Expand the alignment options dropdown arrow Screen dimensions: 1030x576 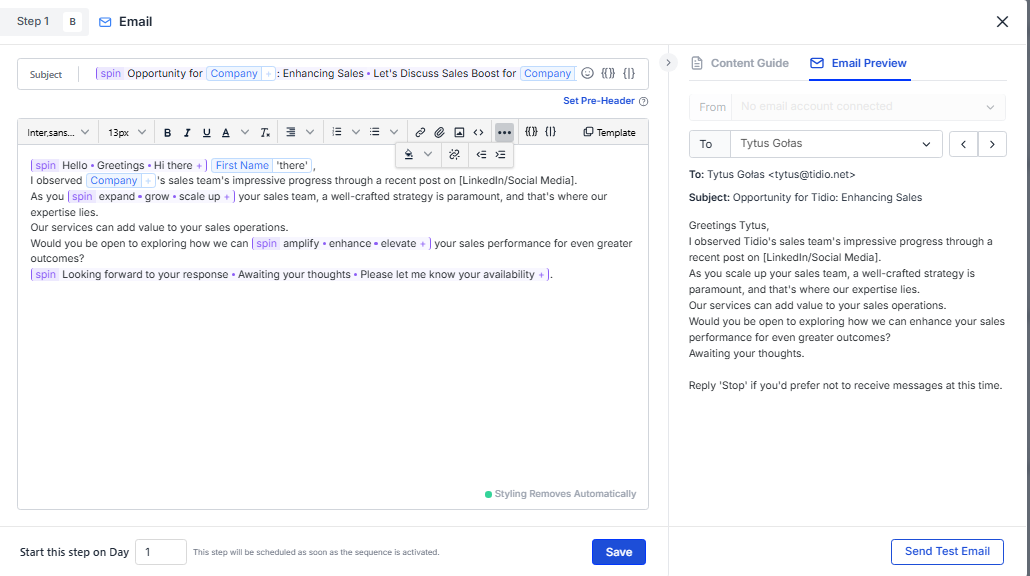pyautogui.click(x=310, y=132)
